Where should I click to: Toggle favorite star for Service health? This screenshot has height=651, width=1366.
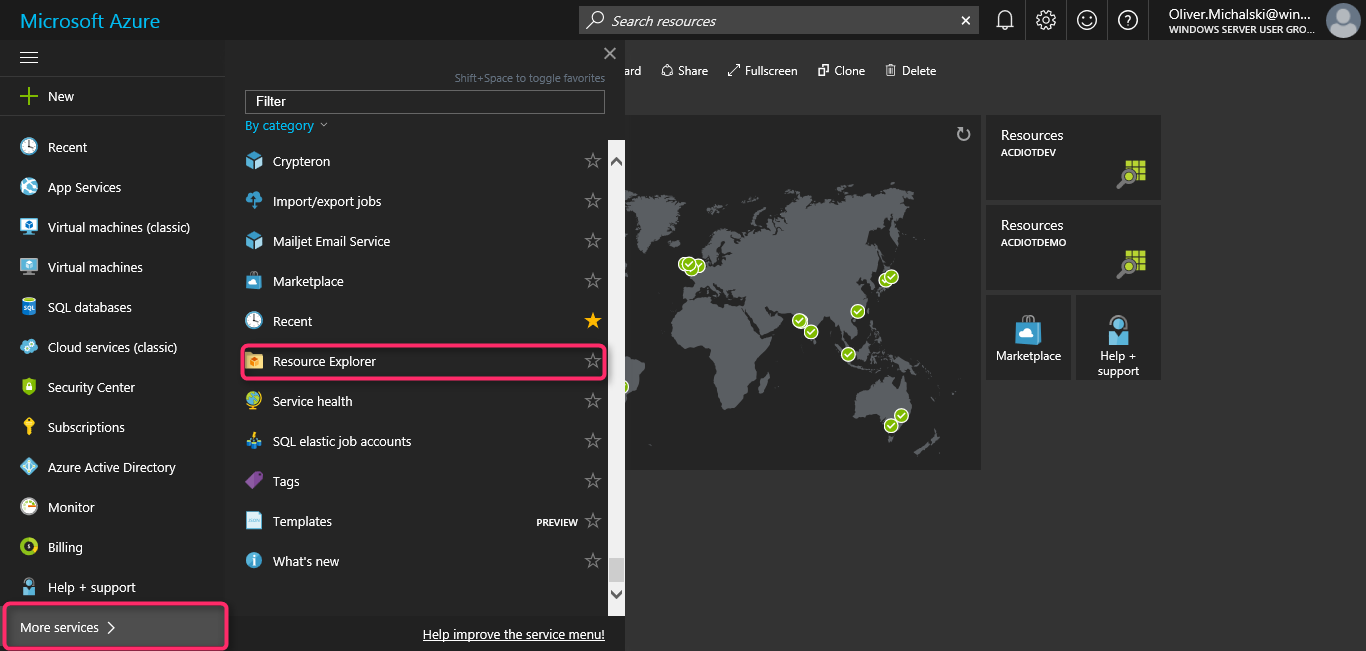point(593,401)
